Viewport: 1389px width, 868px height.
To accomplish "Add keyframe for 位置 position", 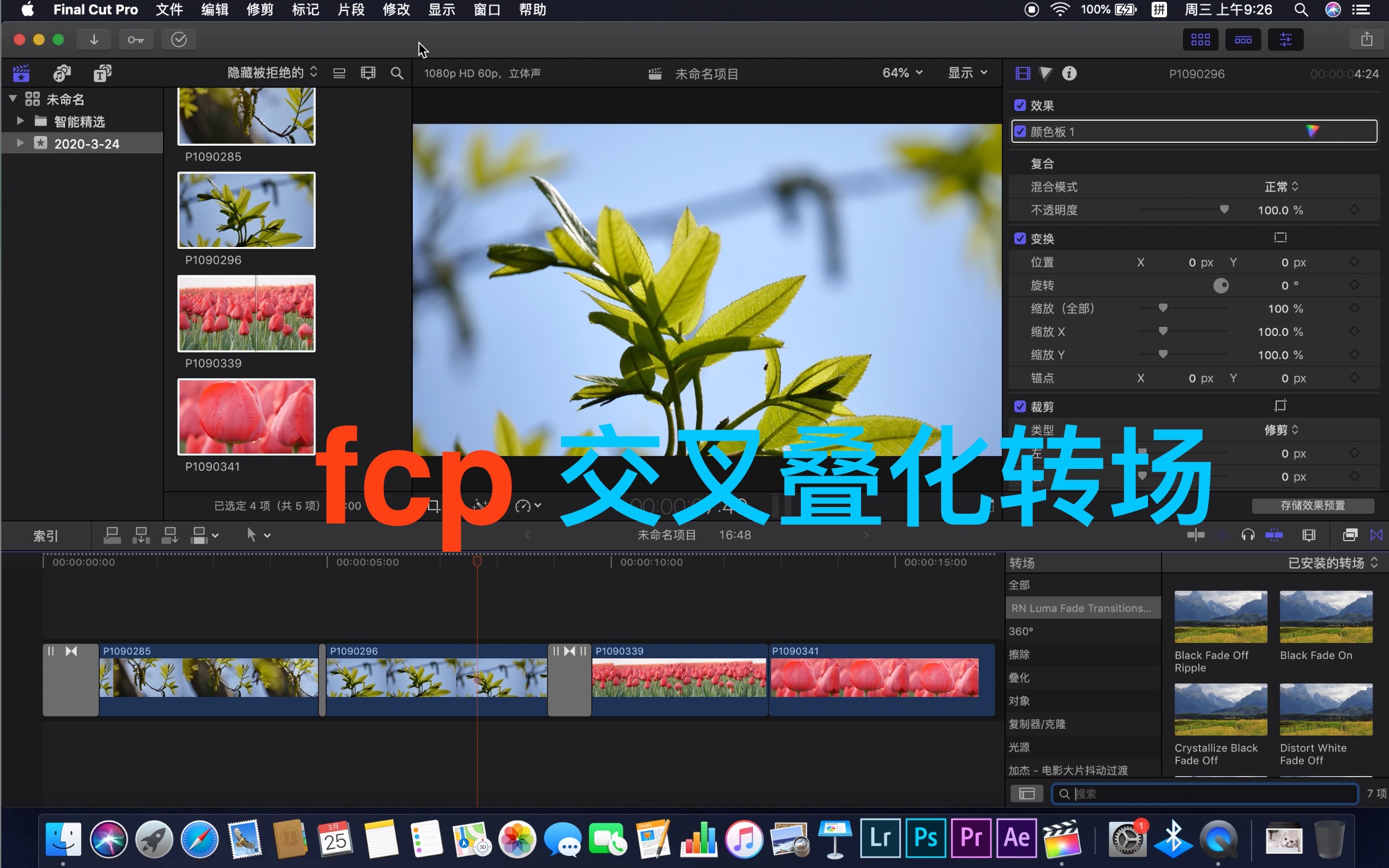I will (1355, 262).
